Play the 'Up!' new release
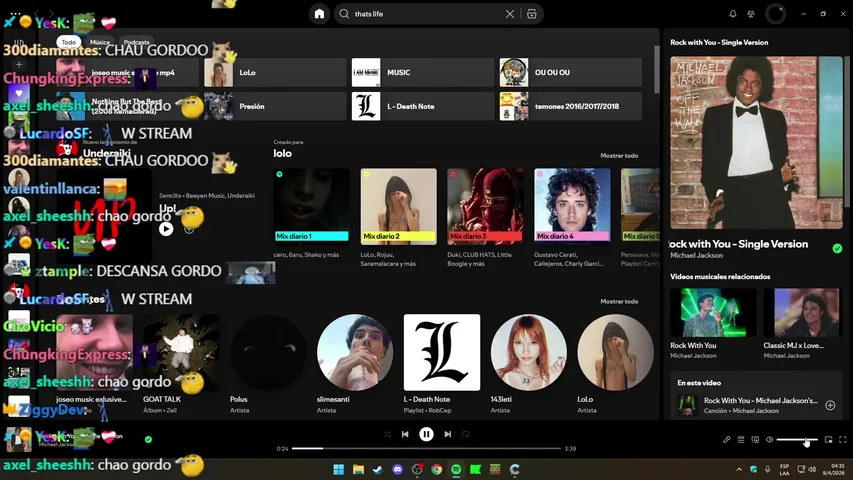Screen dimensions: 853x480 pos(166,229)
